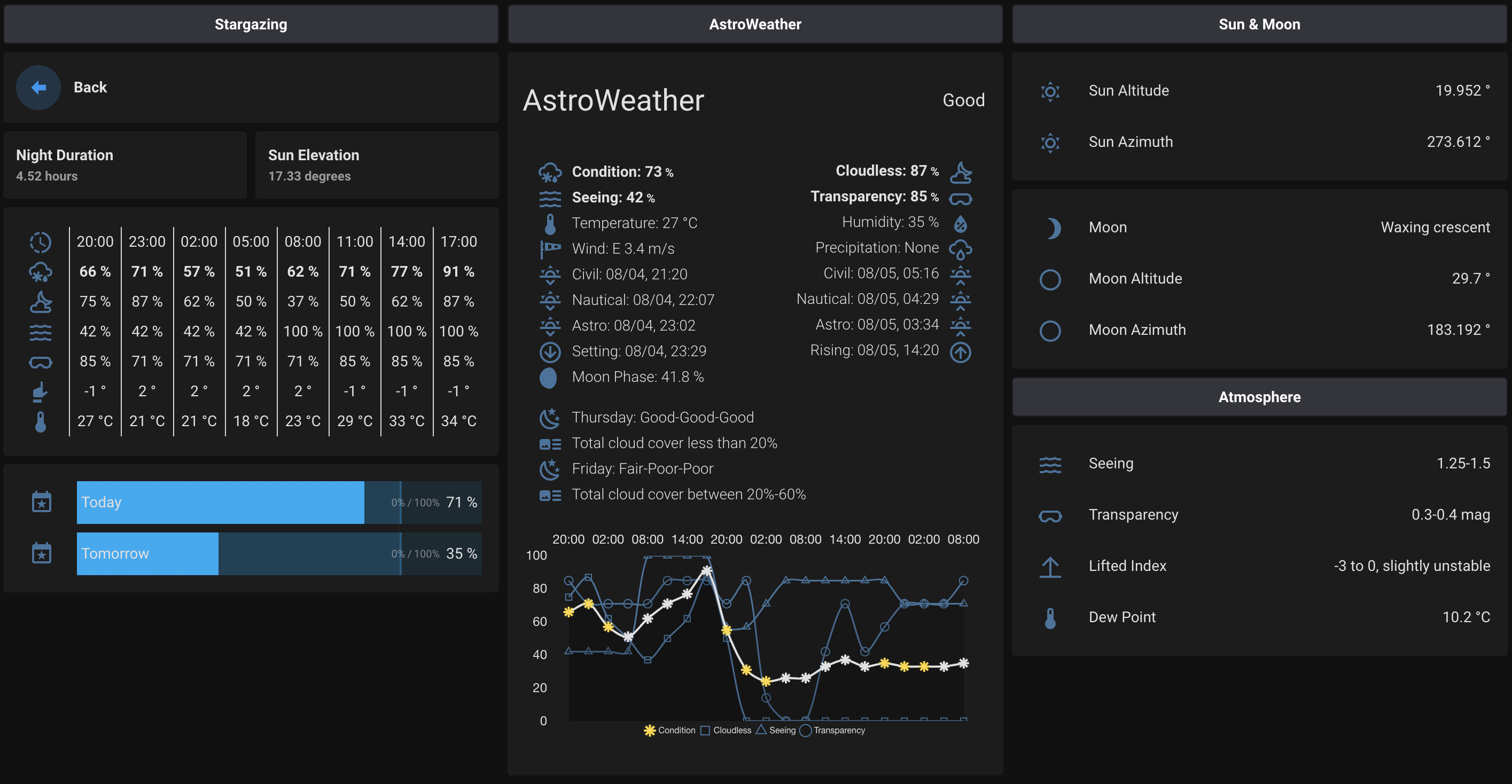1512x784 pixels.
Task: Click the calendar star icon beside Today
Action: coord(41,503)
